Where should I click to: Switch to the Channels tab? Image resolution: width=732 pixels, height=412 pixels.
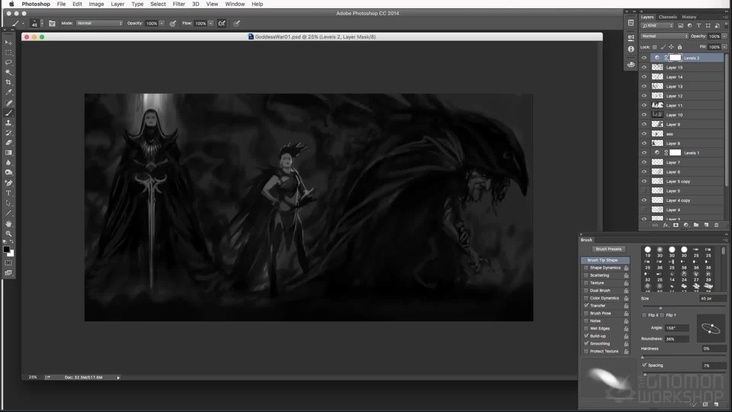coord(668,17)
